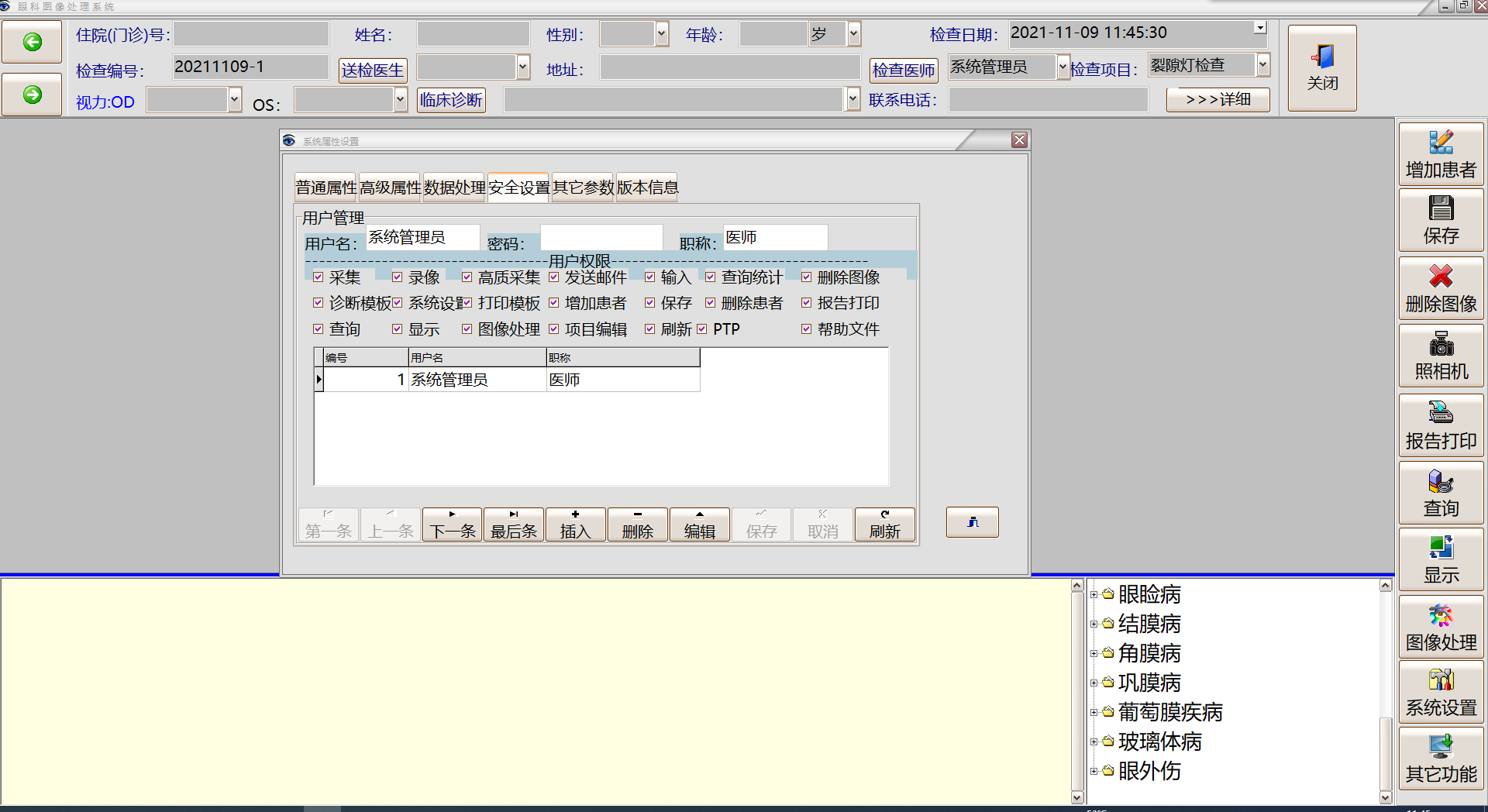This screenshot has height=812, width=1488.
Task: Click the green back arrow icon
Action: pos(32,42)
